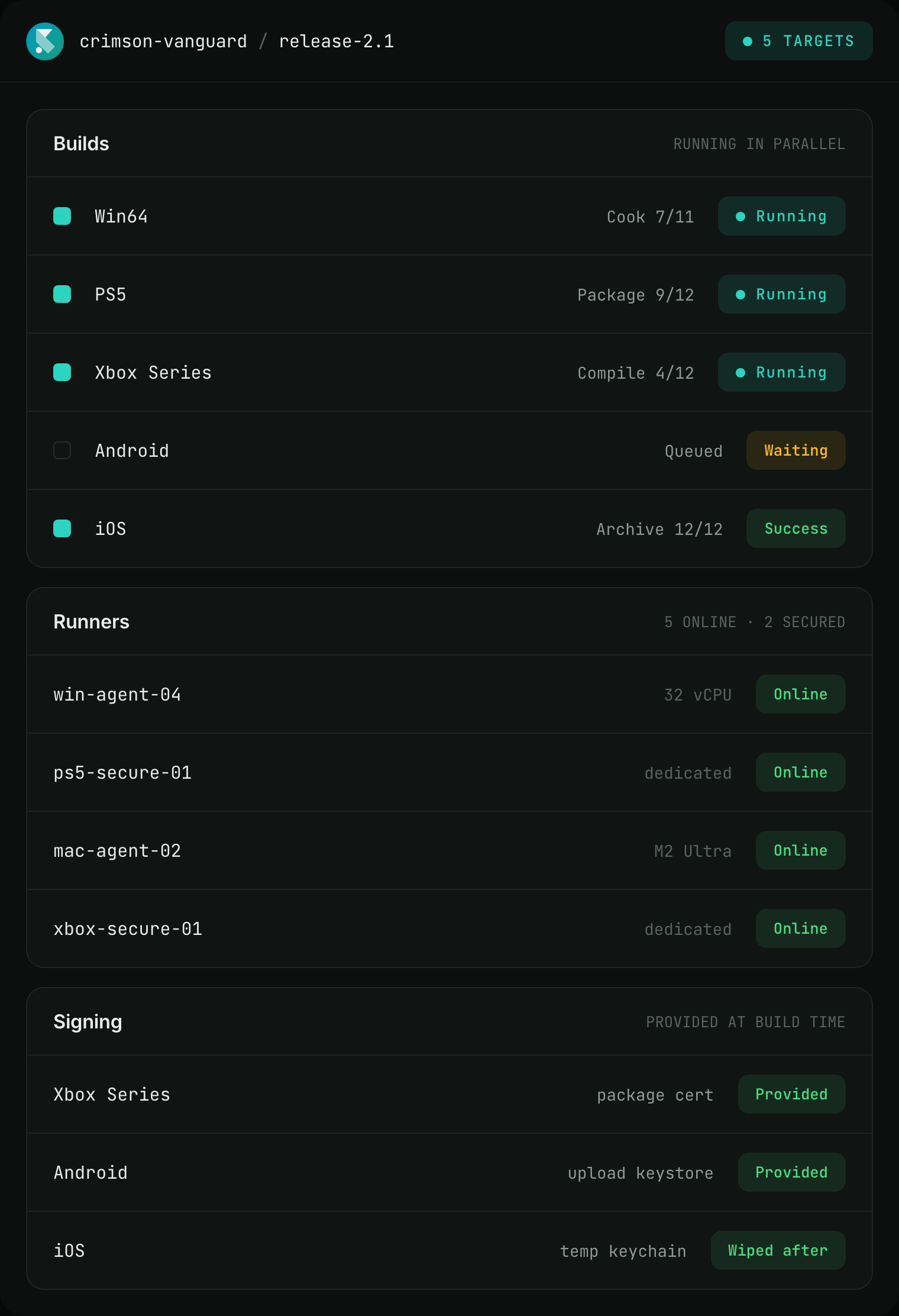899x1316 pixels.
Task: Click the Online badge for win-agent-04
Action: tap(800, 694)
